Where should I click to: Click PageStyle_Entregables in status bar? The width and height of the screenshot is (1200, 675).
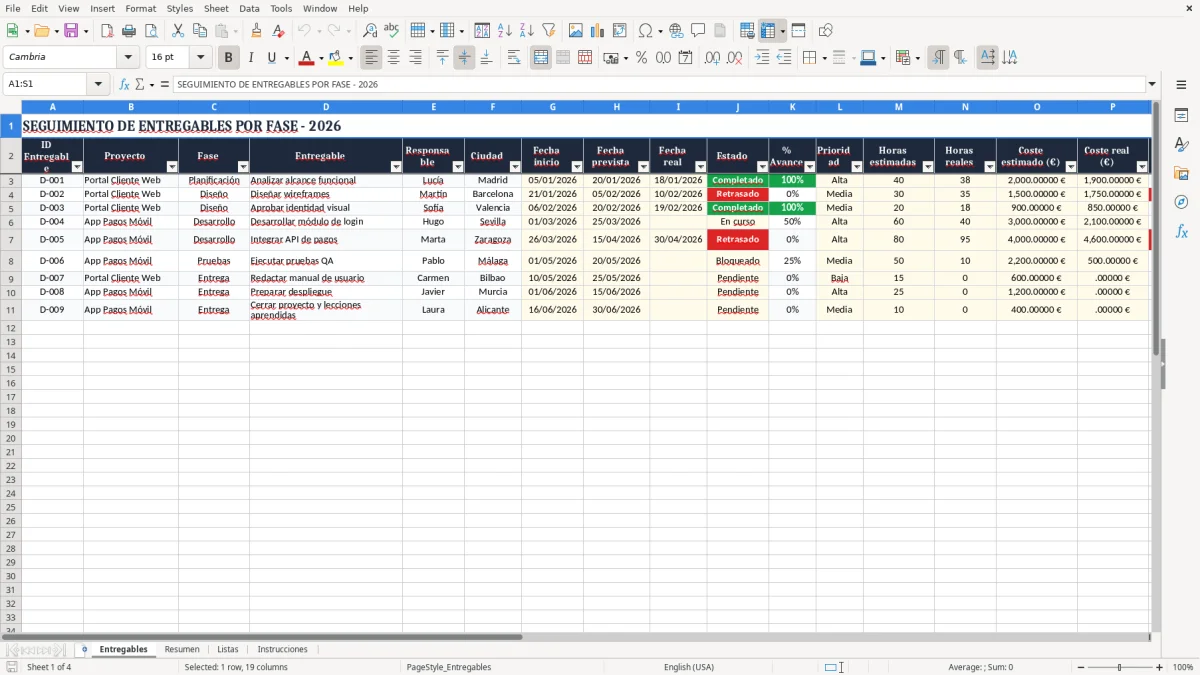[x=449, y=667]
